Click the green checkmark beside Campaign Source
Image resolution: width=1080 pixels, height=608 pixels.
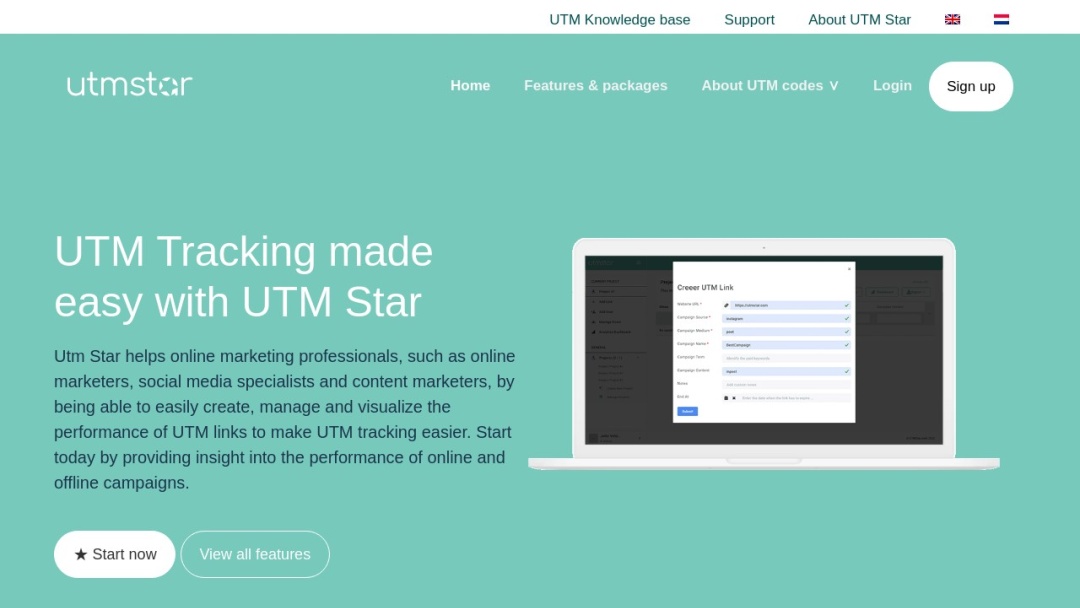pos(846,319)
